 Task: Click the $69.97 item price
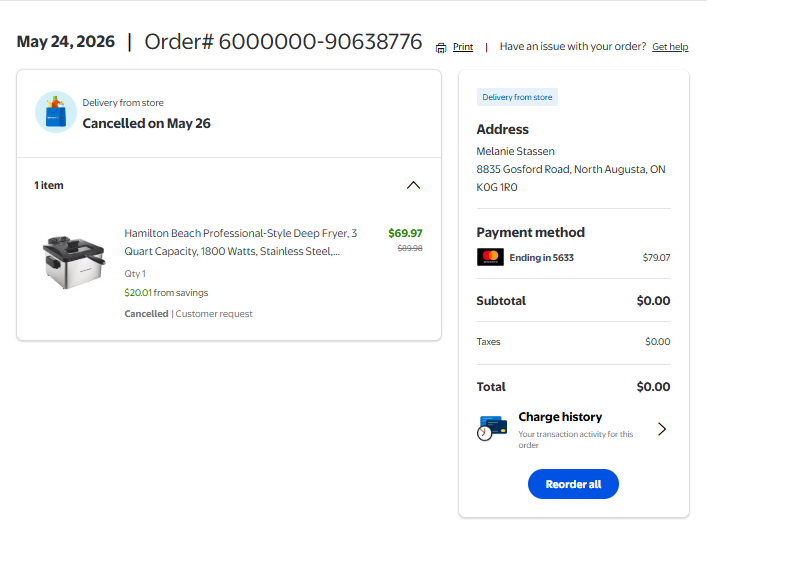coord(405,233)
